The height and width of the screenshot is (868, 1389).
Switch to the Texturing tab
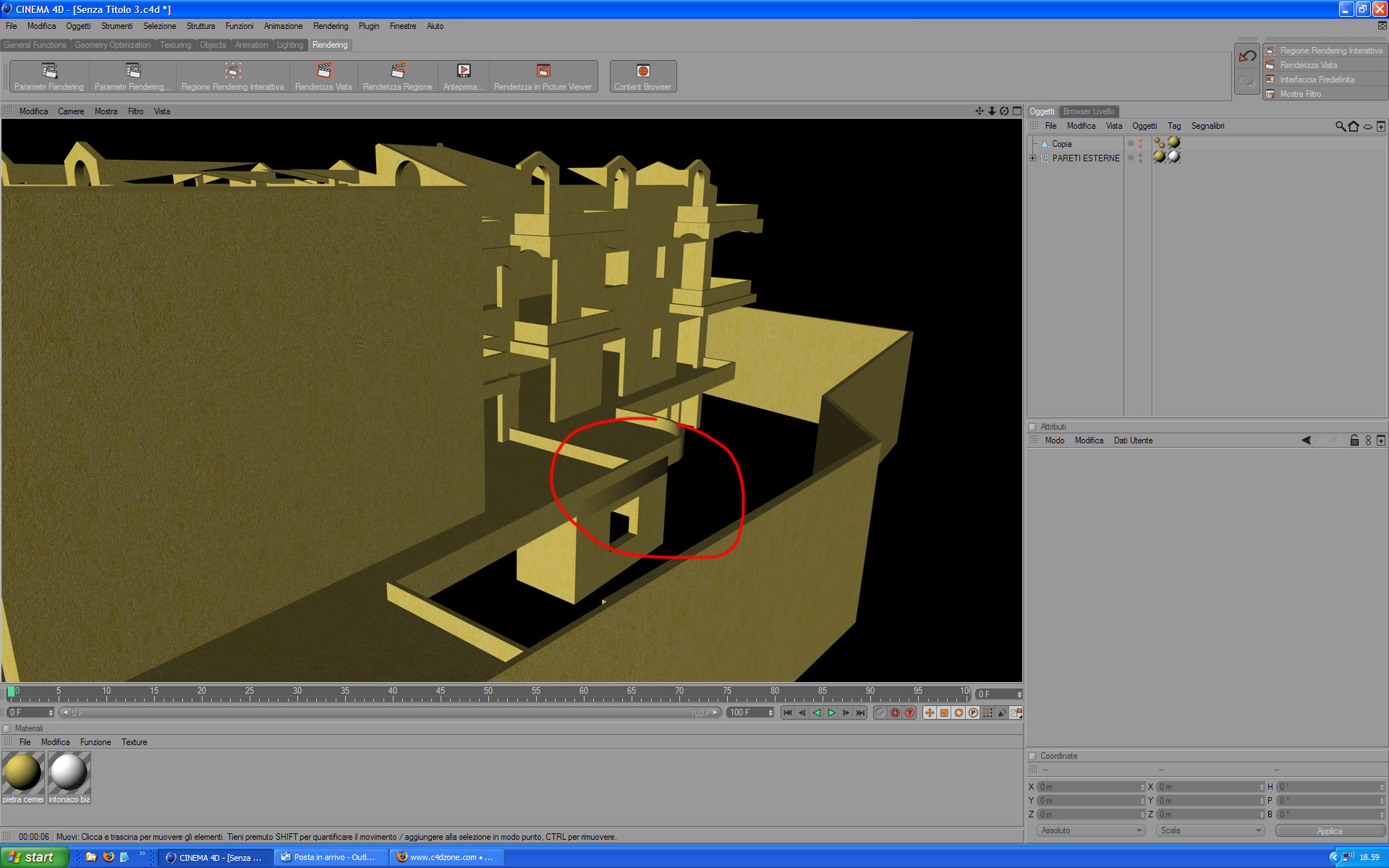[175, 45]
